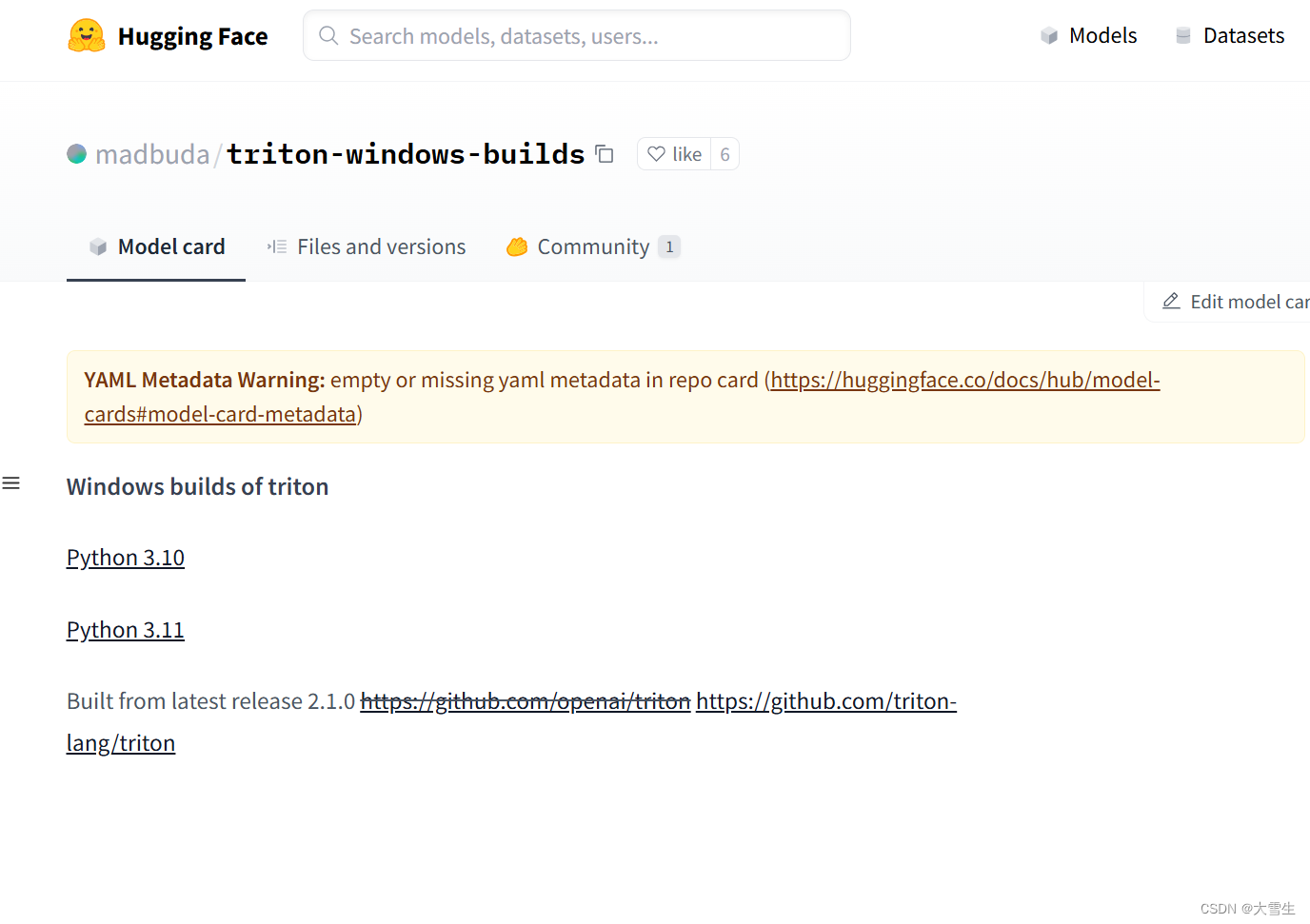Open the Models navigation item
The height and width of the screenshot is (924, 1310).
[1089, 36]
